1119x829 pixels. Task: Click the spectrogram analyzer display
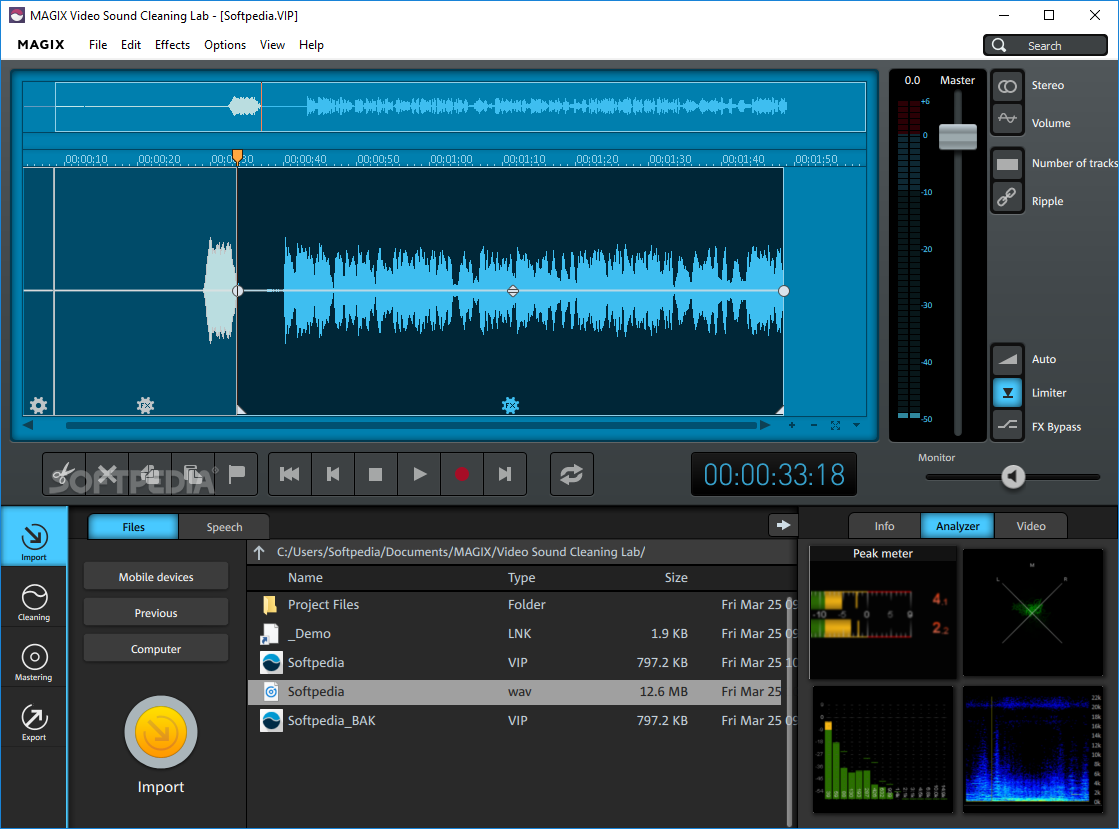pyautogui.click(x=1033, y=748)
